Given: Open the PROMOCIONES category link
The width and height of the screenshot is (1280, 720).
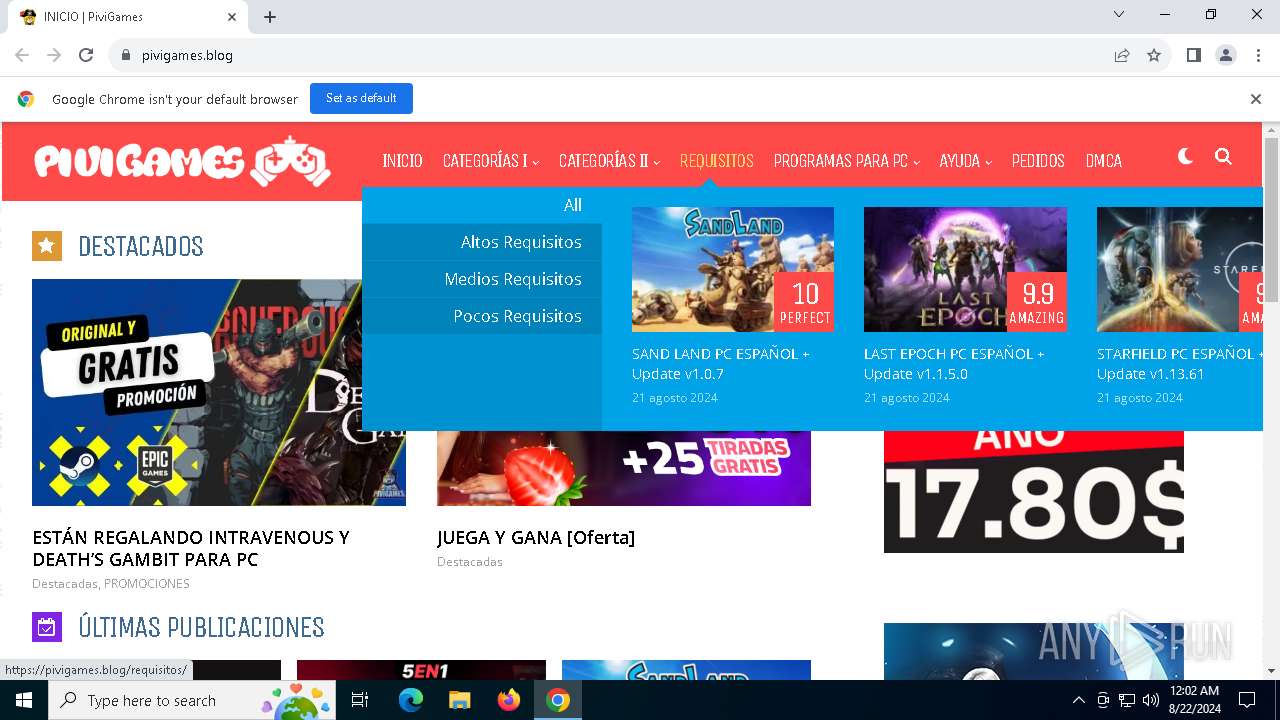Looking at the screenshot, I should [147, 584].
